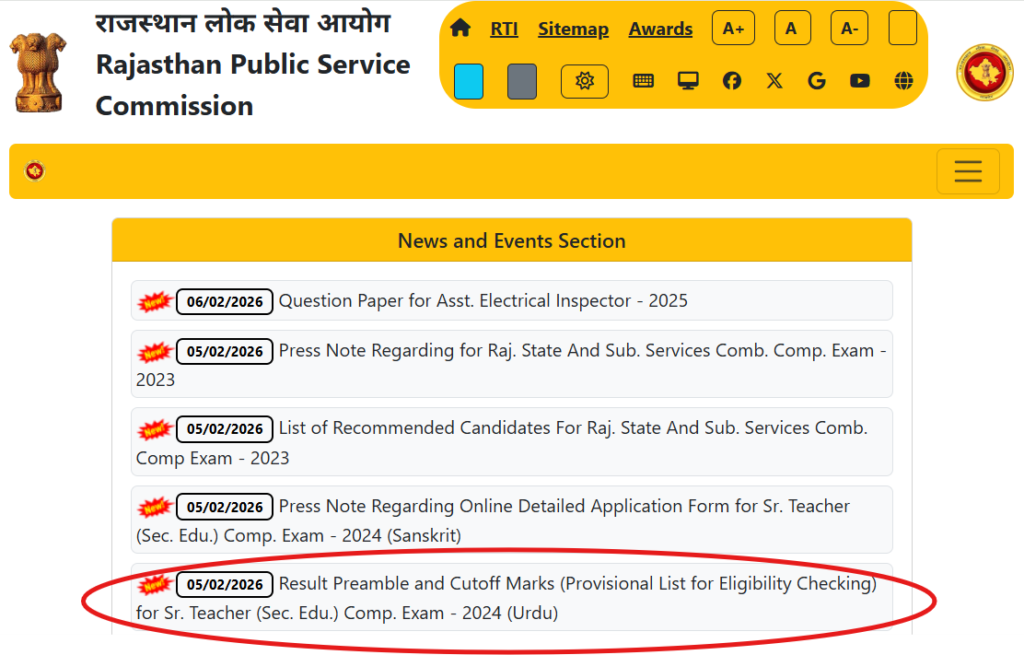This screenshot has width=1024, height=655.
Task: Reset text size with the A button
Action: [792, 27]
